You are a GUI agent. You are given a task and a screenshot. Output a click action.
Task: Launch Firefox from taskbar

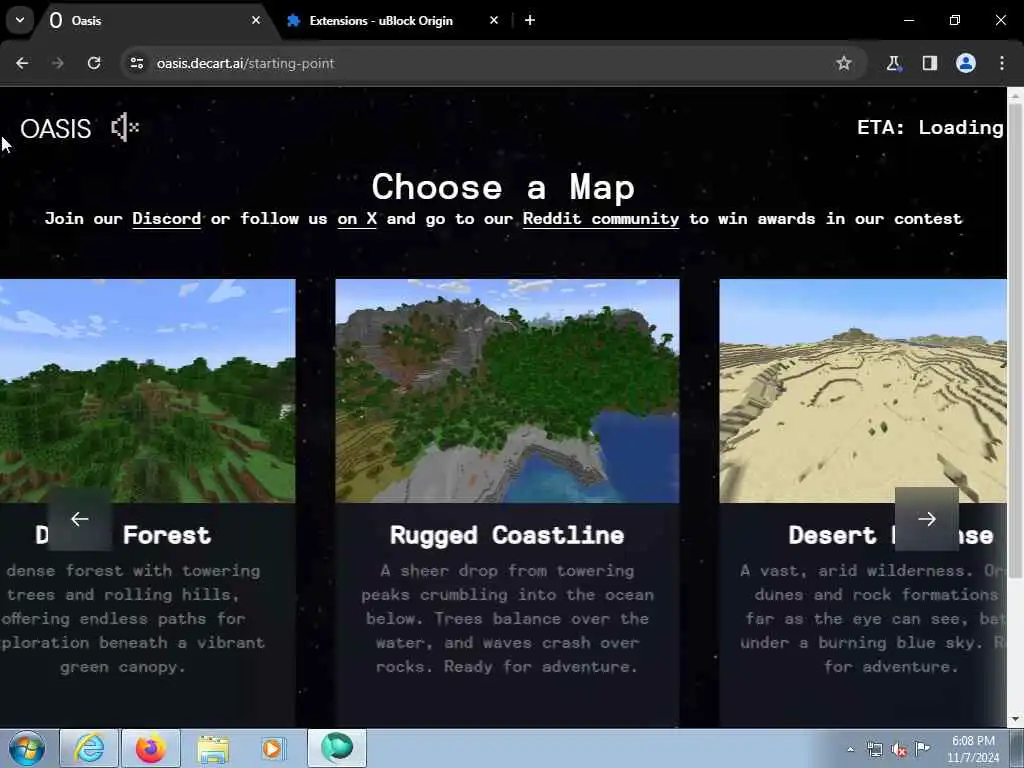click(x=150, y=748)
